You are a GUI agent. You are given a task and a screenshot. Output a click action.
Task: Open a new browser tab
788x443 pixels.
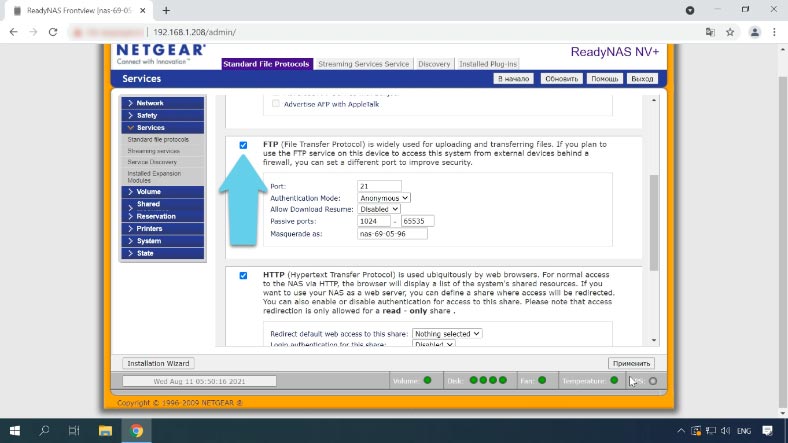point(166,10)
